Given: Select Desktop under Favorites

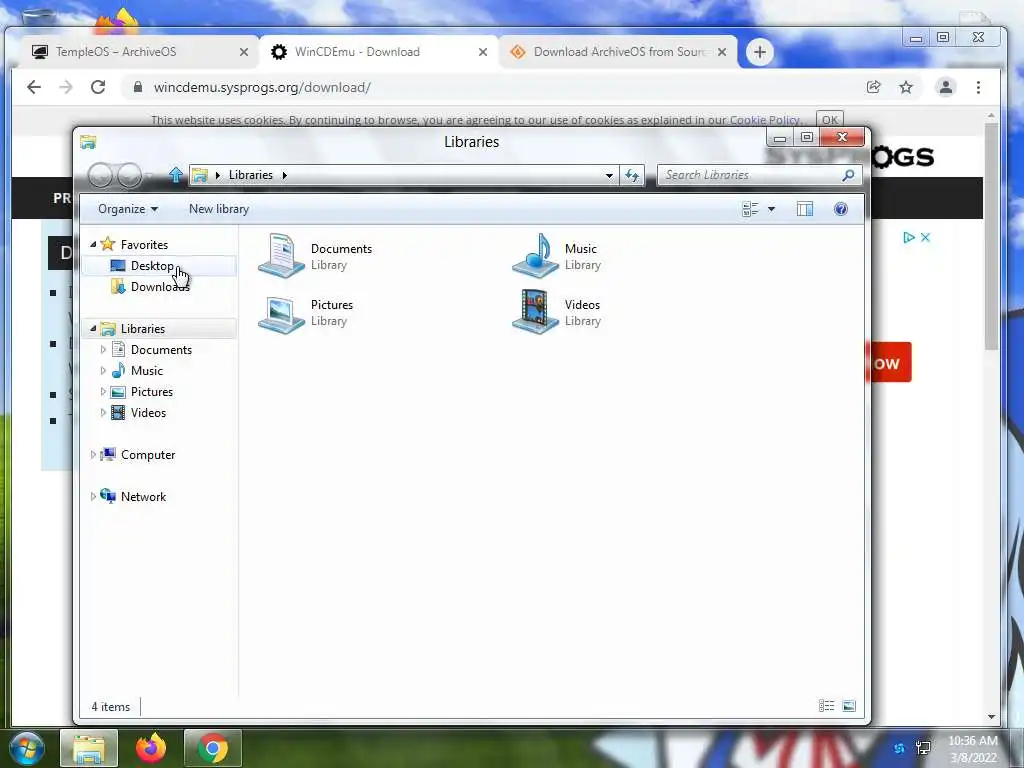Looking at the screenshot, I should point(159,266).
